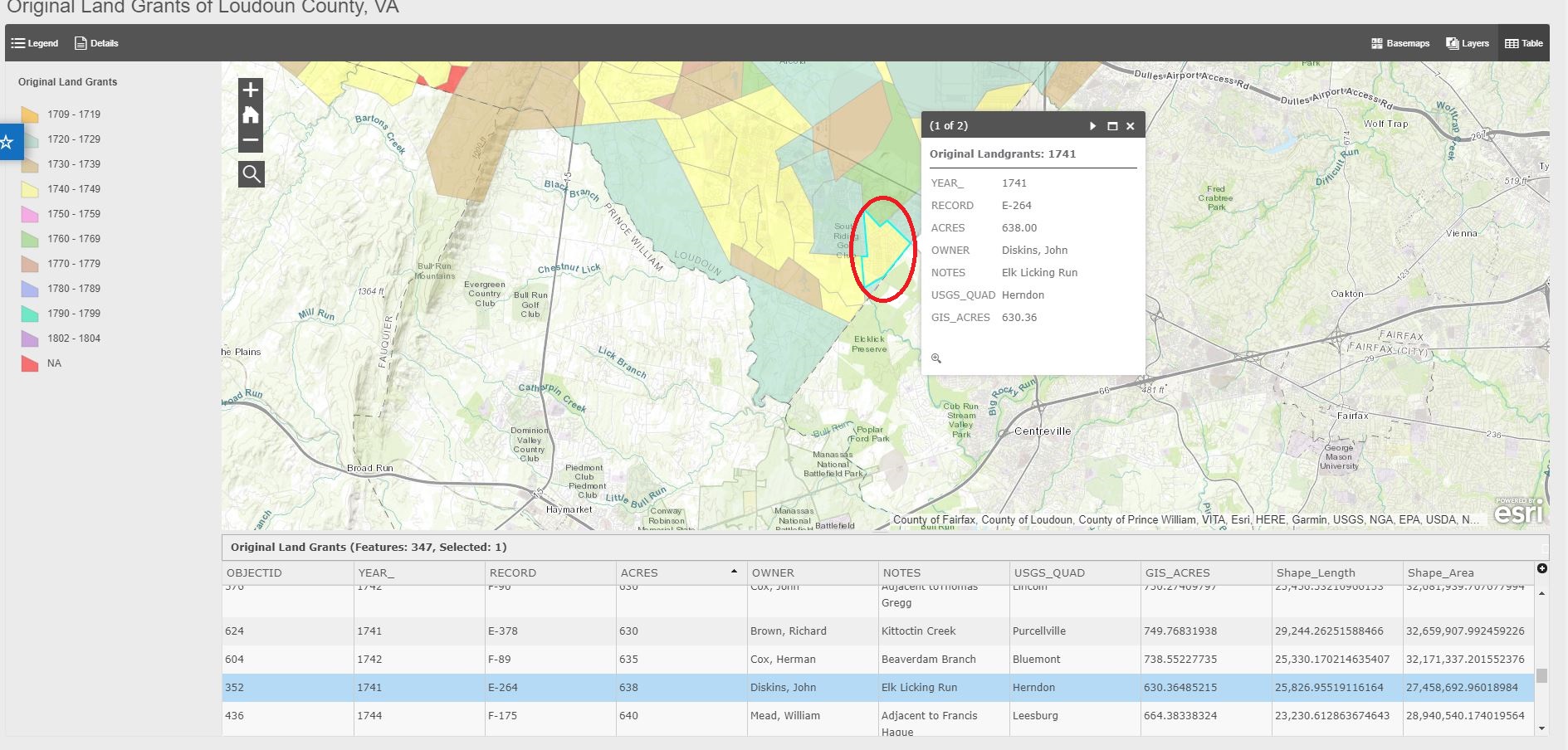Show next feature in popup

1092,126
